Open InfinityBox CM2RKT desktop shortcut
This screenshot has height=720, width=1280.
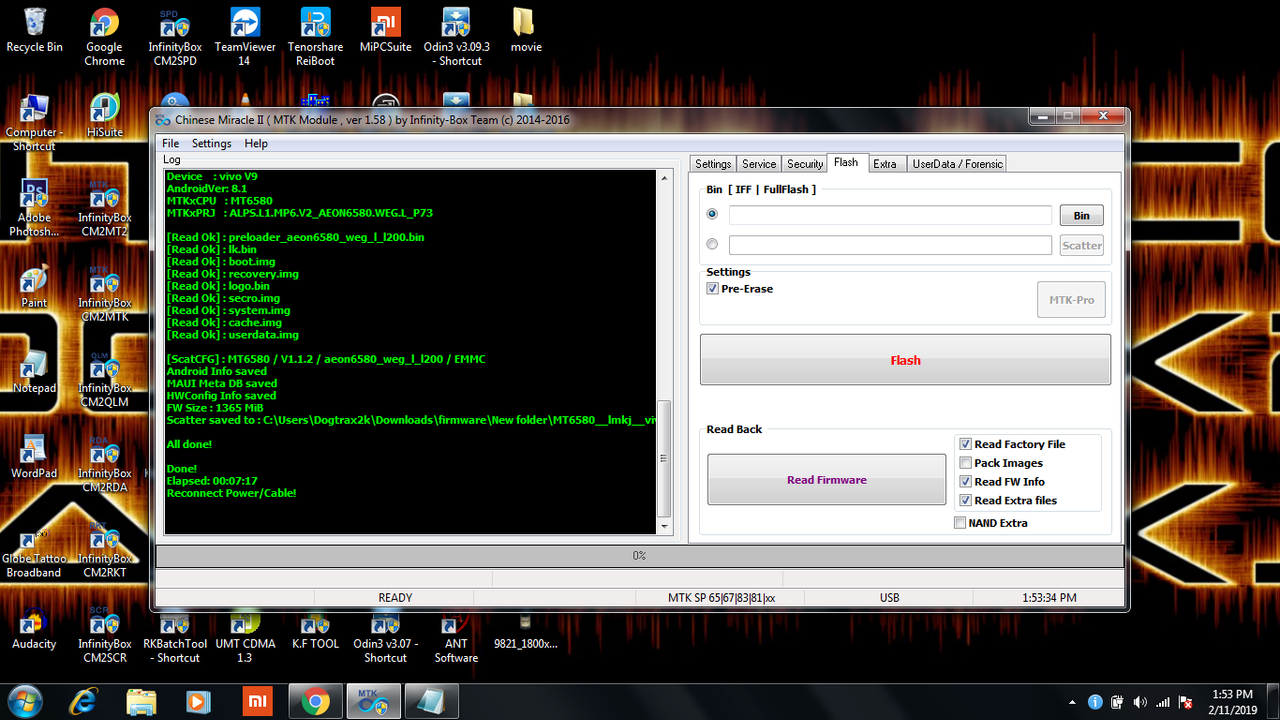[x=104, y=550]
